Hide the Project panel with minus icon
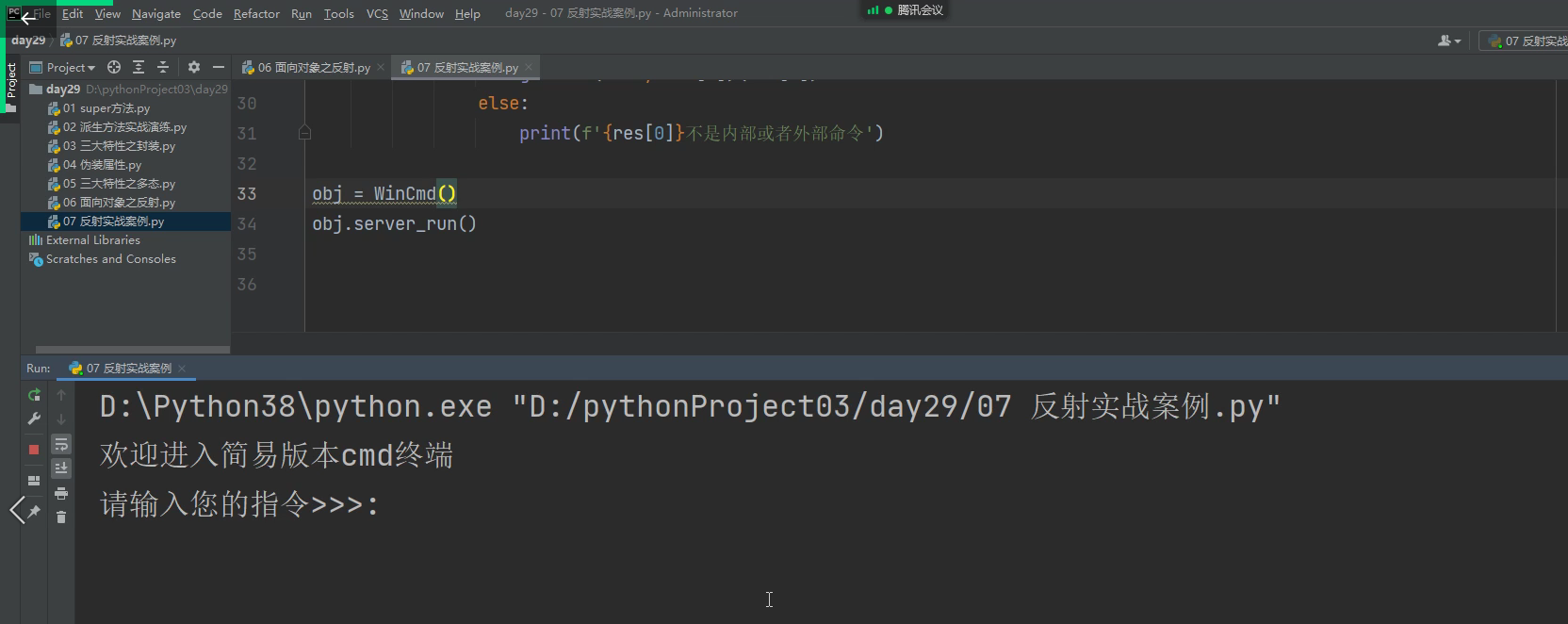1568x624 pixels. [219, 67]
